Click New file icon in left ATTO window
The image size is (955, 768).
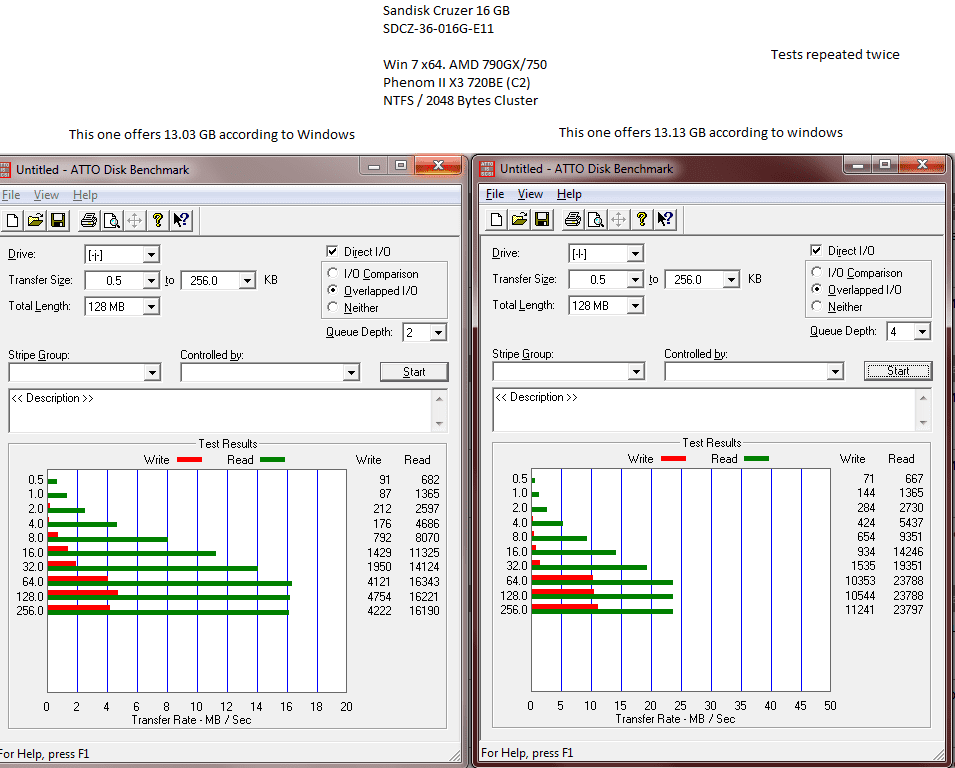point(12,220)
